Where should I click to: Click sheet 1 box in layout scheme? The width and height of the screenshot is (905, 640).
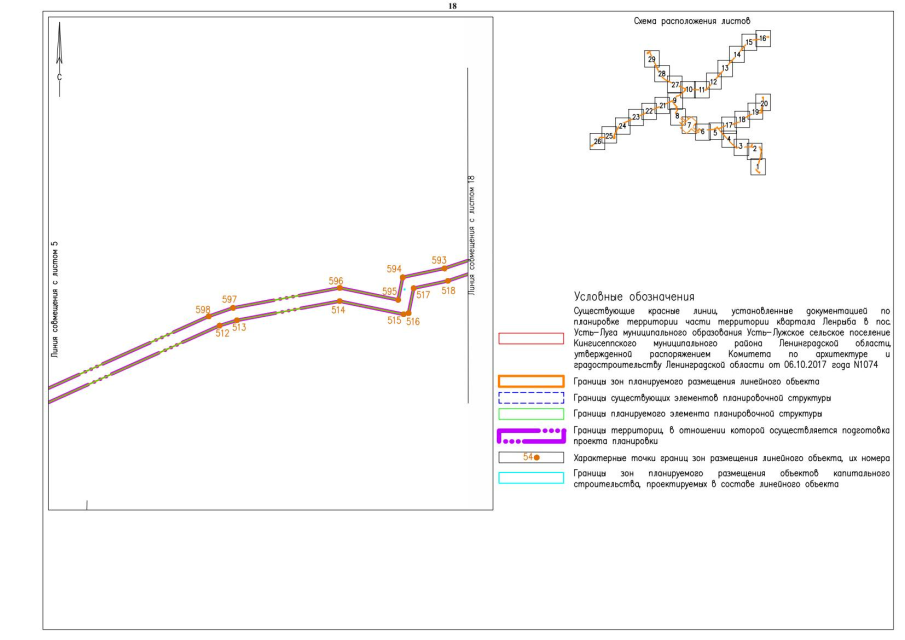pos(760,165)
